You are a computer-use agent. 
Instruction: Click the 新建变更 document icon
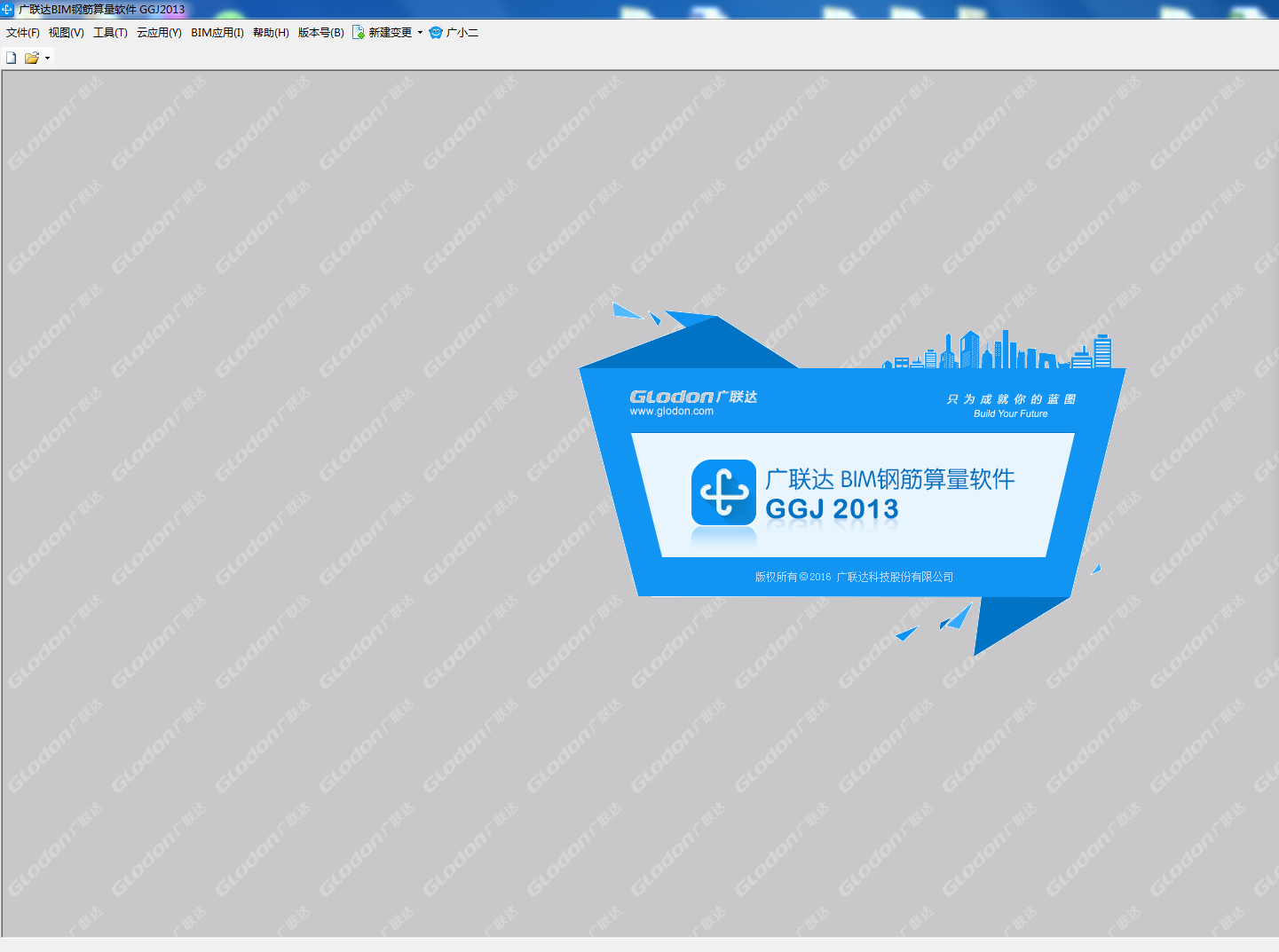(x=359, y=33)
